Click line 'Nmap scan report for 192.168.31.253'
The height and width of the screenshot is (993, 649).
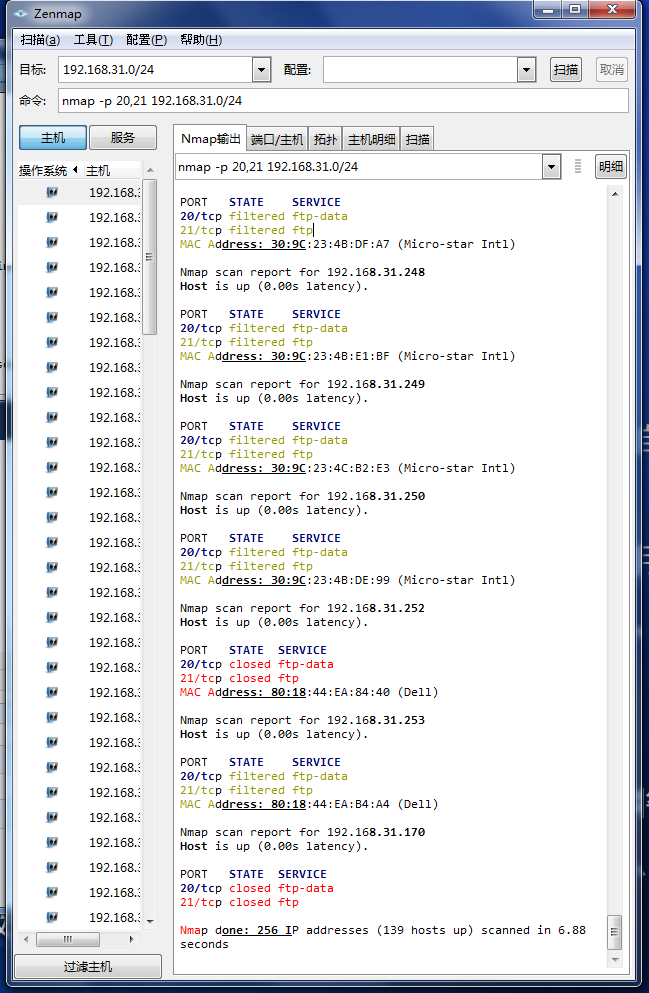click(x=303, y=721)
